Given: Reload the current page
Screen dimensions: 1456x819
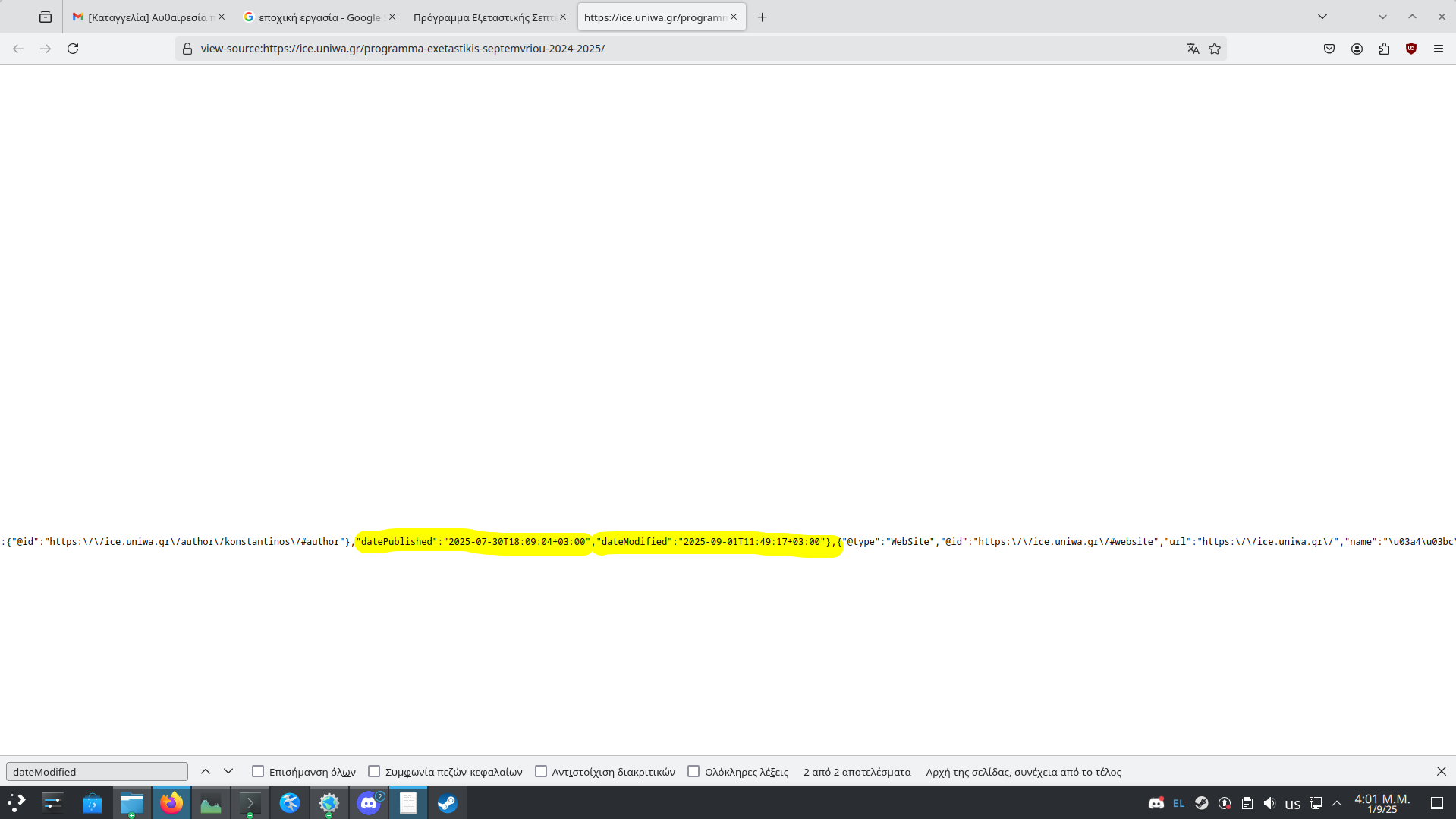Looking at the screenshot, I should [73, 49].
